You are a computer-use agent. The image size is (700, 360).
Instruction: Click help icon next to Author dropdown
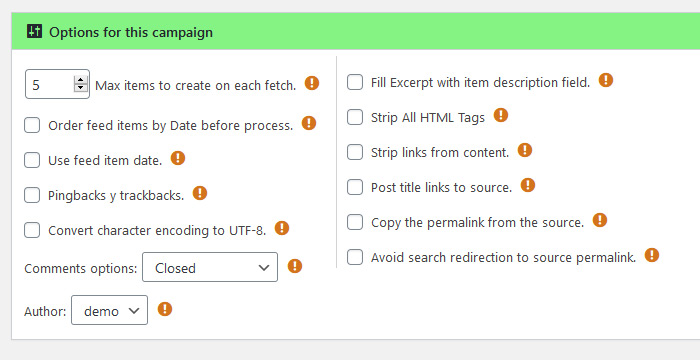coord(165,309)
